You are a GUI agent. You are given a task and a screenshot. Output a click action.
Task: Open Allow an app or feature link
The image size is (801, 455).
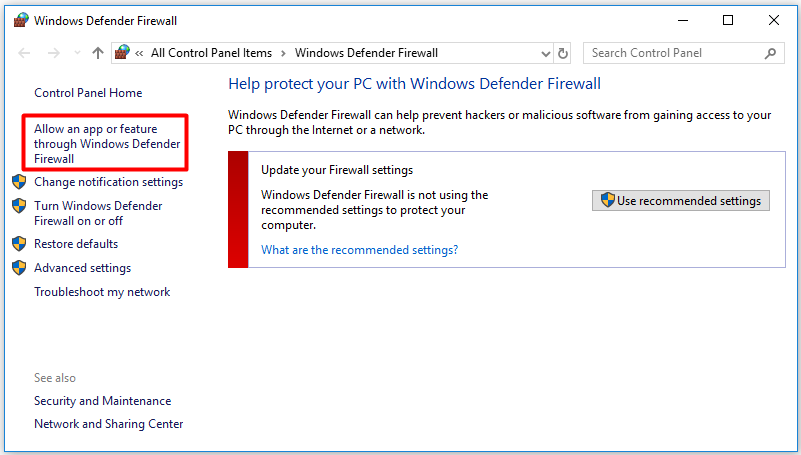[107, 144]
